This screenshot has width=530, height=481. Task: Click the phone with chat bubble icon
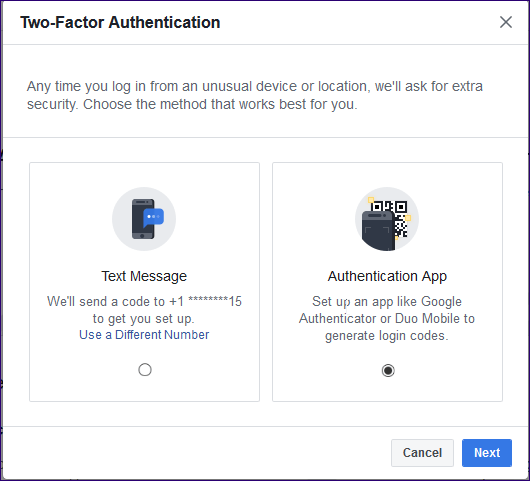[x=144, y=219]
